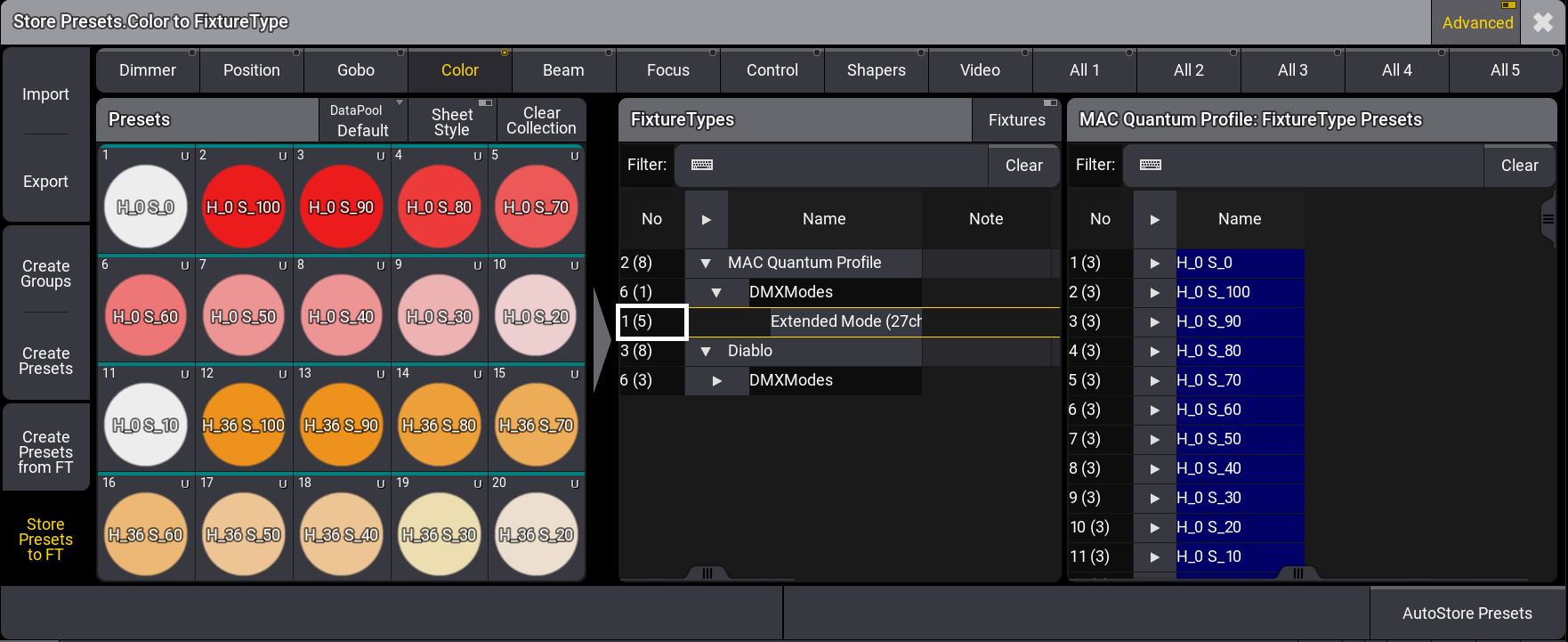
Task: Click keyboard icon in FixtureTypes filter
Action: click(x=701, y=165)
